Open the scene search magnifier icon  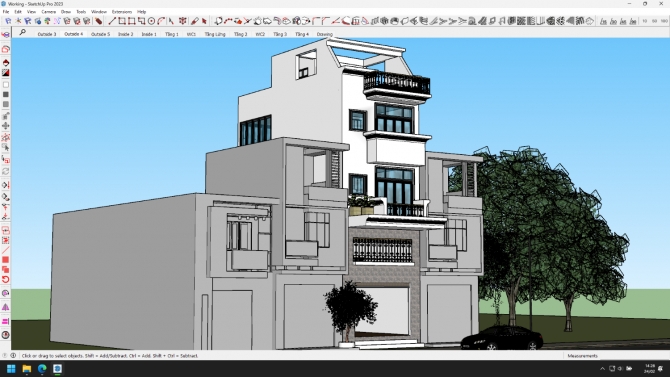click(x=22, y=32)
